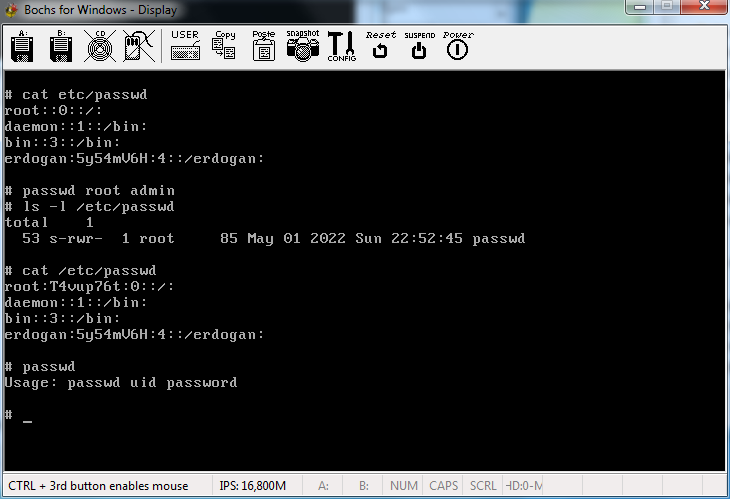Click the SCRL indicator in status bar

coord(483,486)
